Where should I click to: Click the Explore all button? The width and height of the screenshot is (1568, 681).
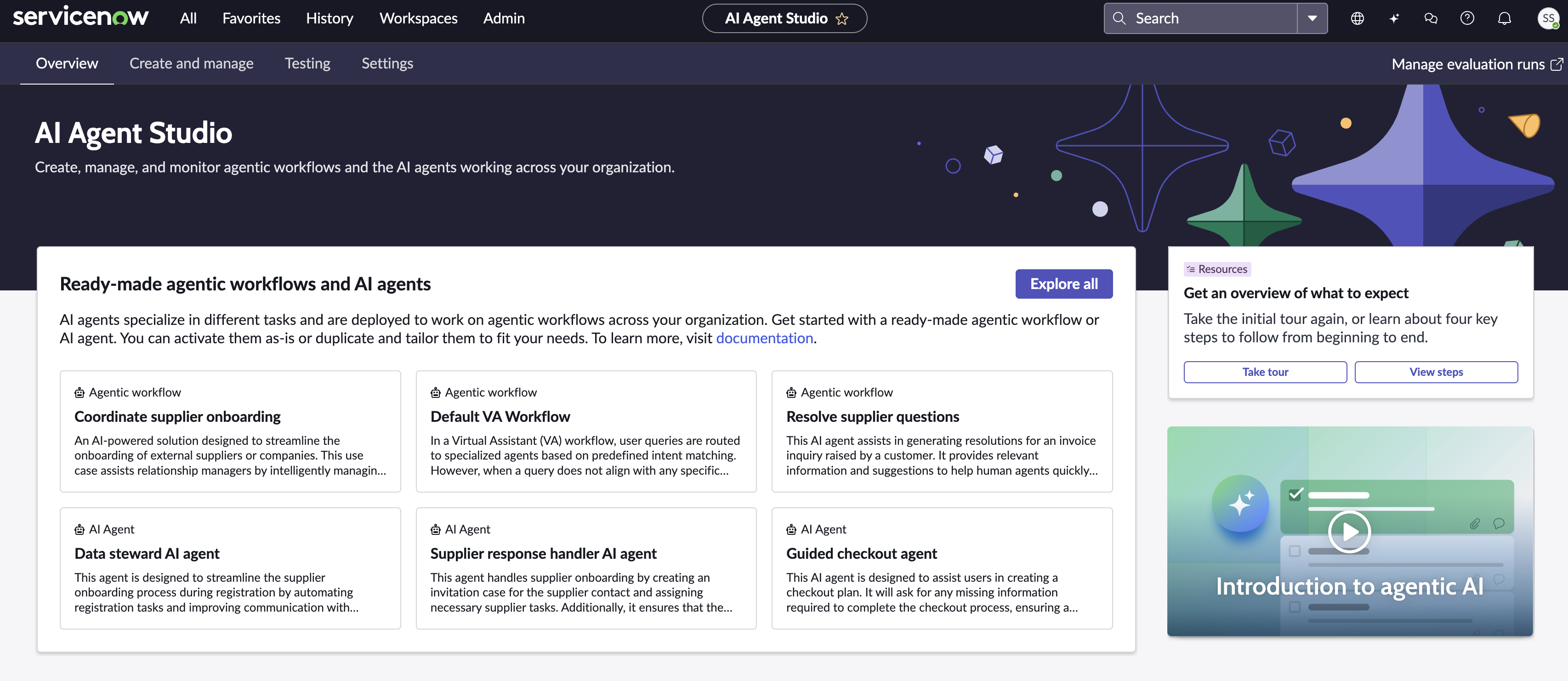pyautogui.click(x=1064, y=284)
